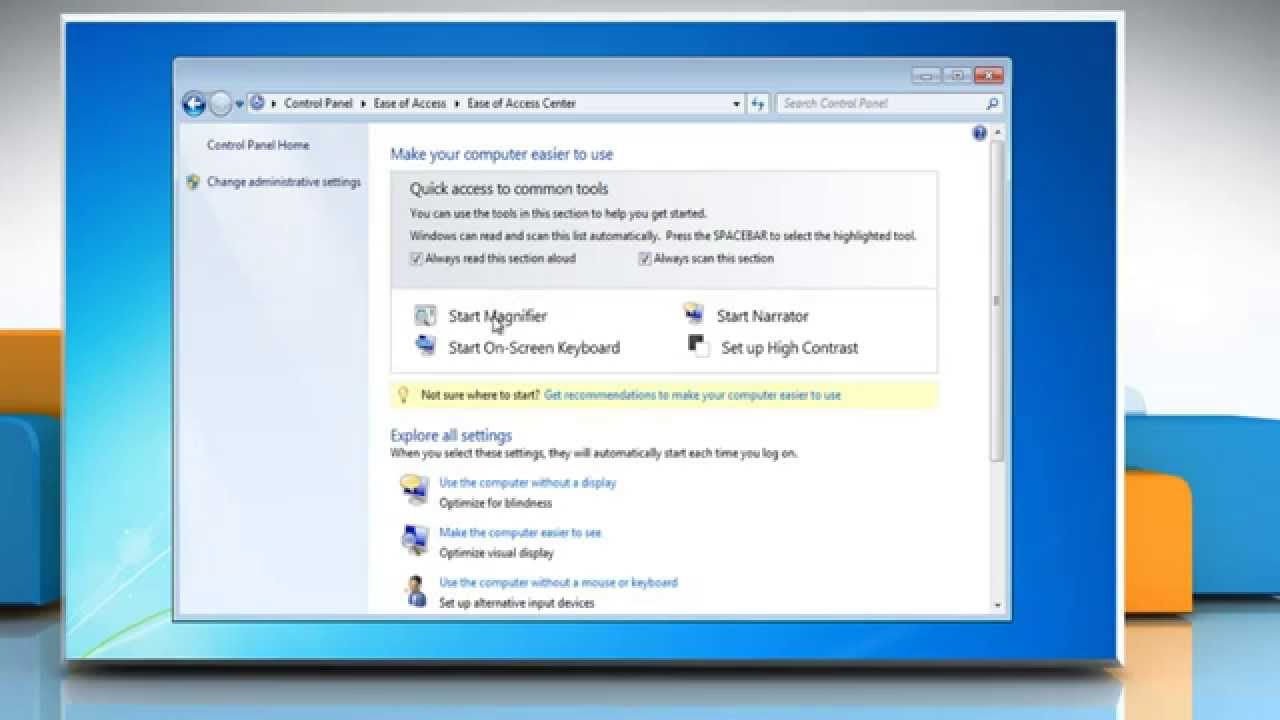Click the person icon for alternative input devices

click(x=416, y=590)
